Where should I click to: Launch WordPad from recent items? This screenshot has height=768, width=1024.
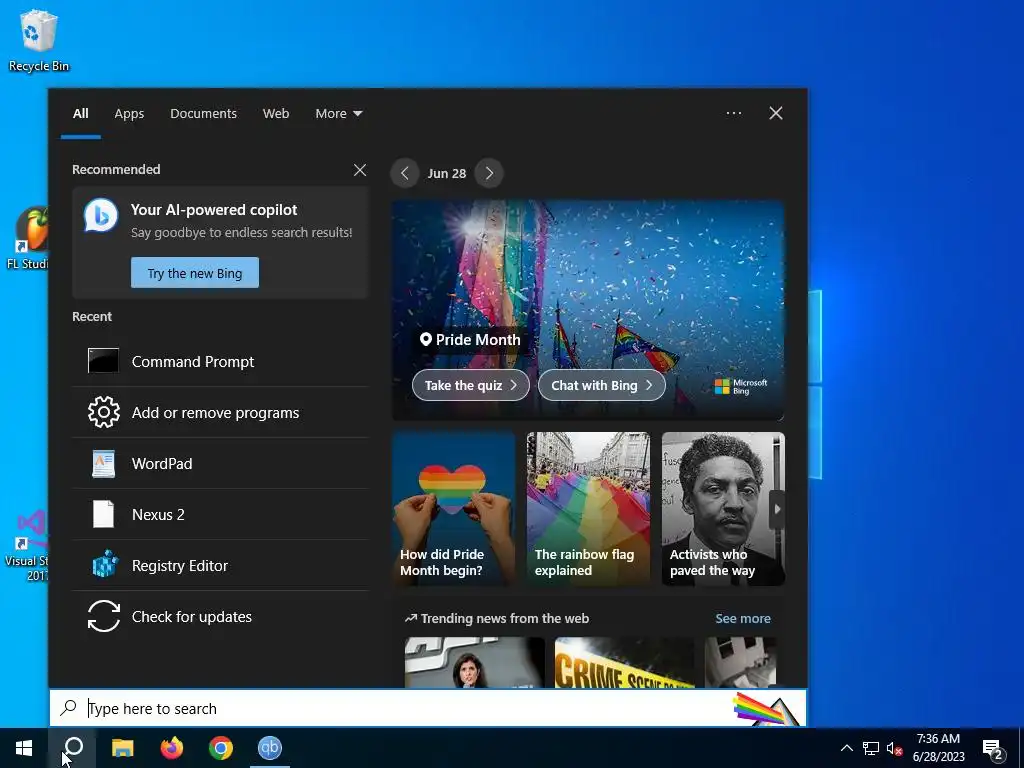click(220, 463)
